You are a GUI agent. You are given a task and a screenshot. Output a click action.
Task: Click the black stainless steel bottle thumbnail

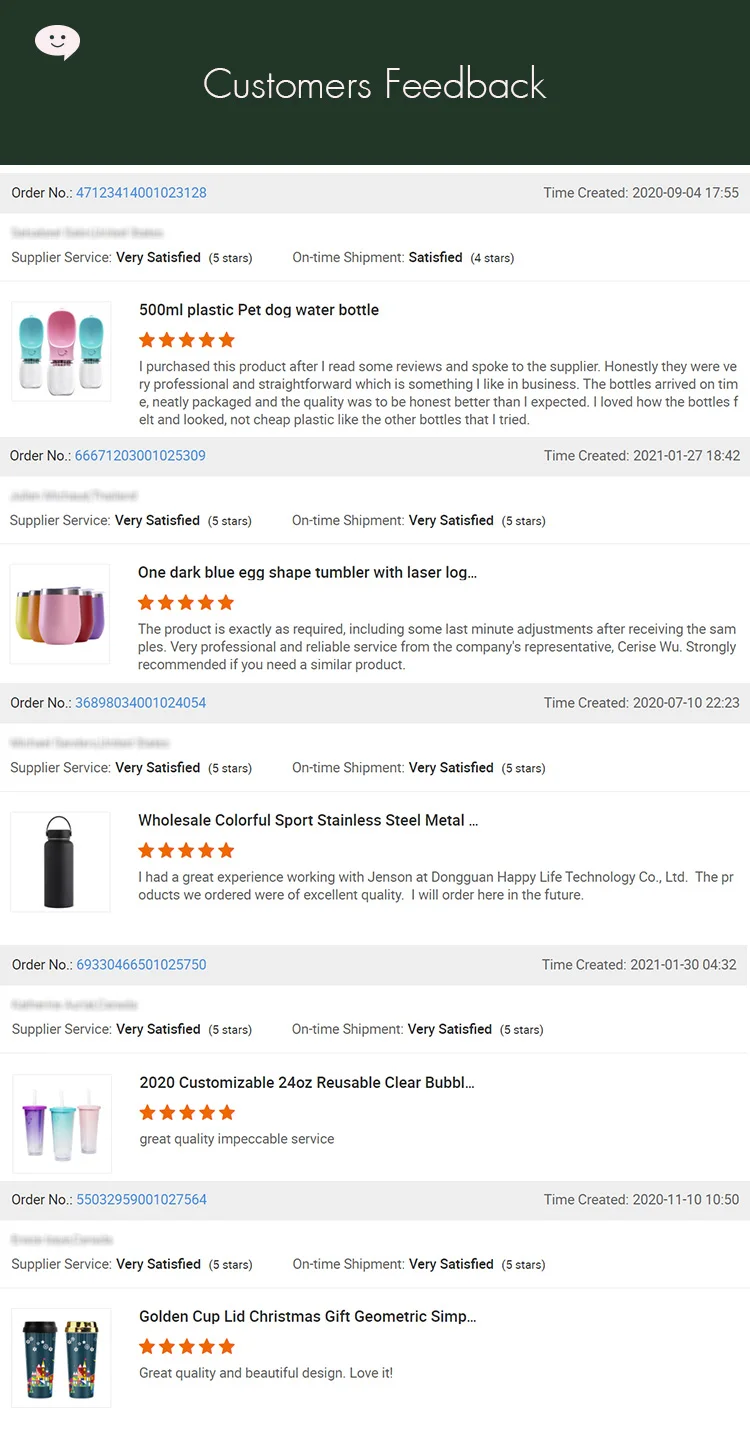click(x=60, y=862)
